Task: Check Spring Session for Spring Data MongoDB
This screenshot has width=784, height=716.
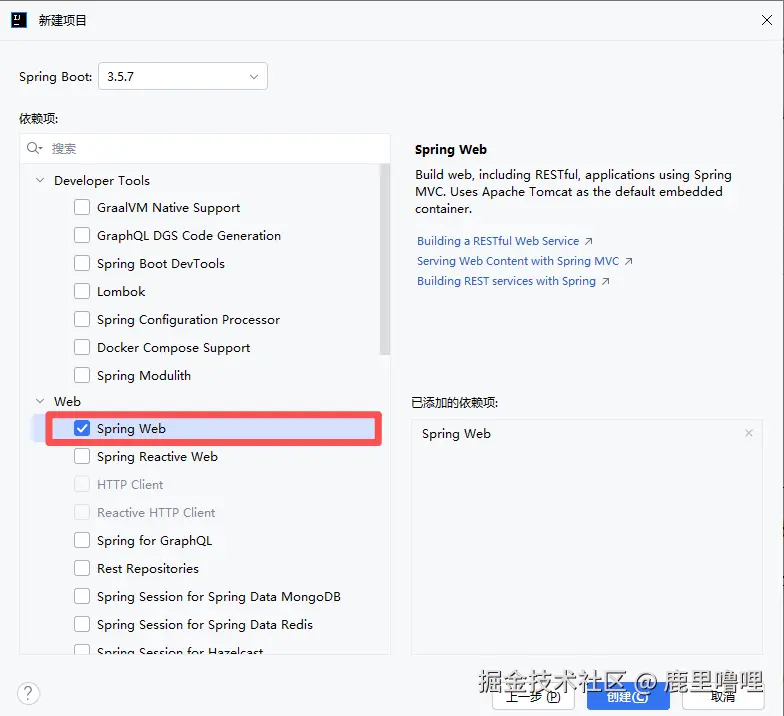Action: 82,596
